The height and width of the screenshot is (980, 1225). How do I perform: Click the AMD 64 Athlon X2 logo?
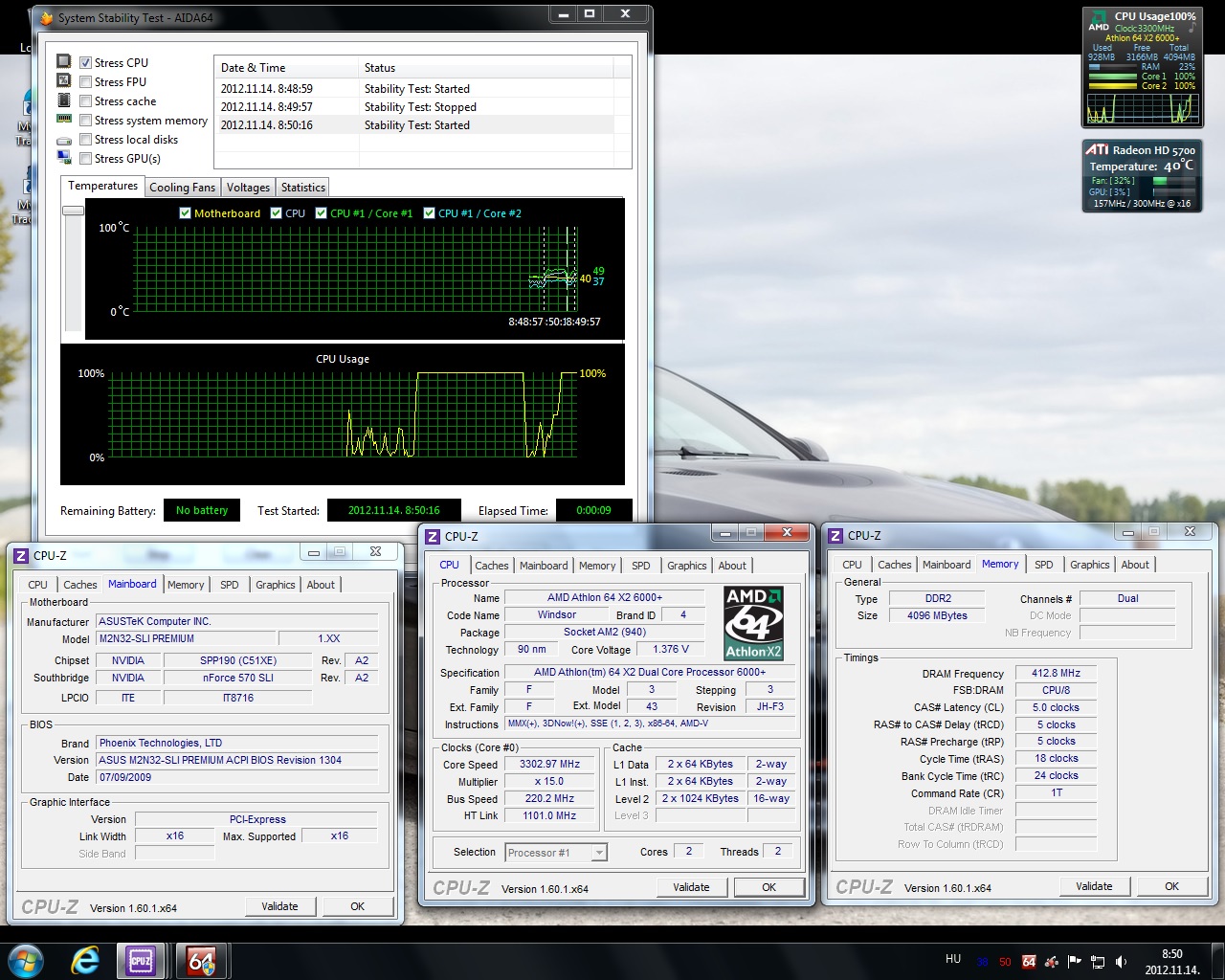pyautogui.click(x=754, y=624)
